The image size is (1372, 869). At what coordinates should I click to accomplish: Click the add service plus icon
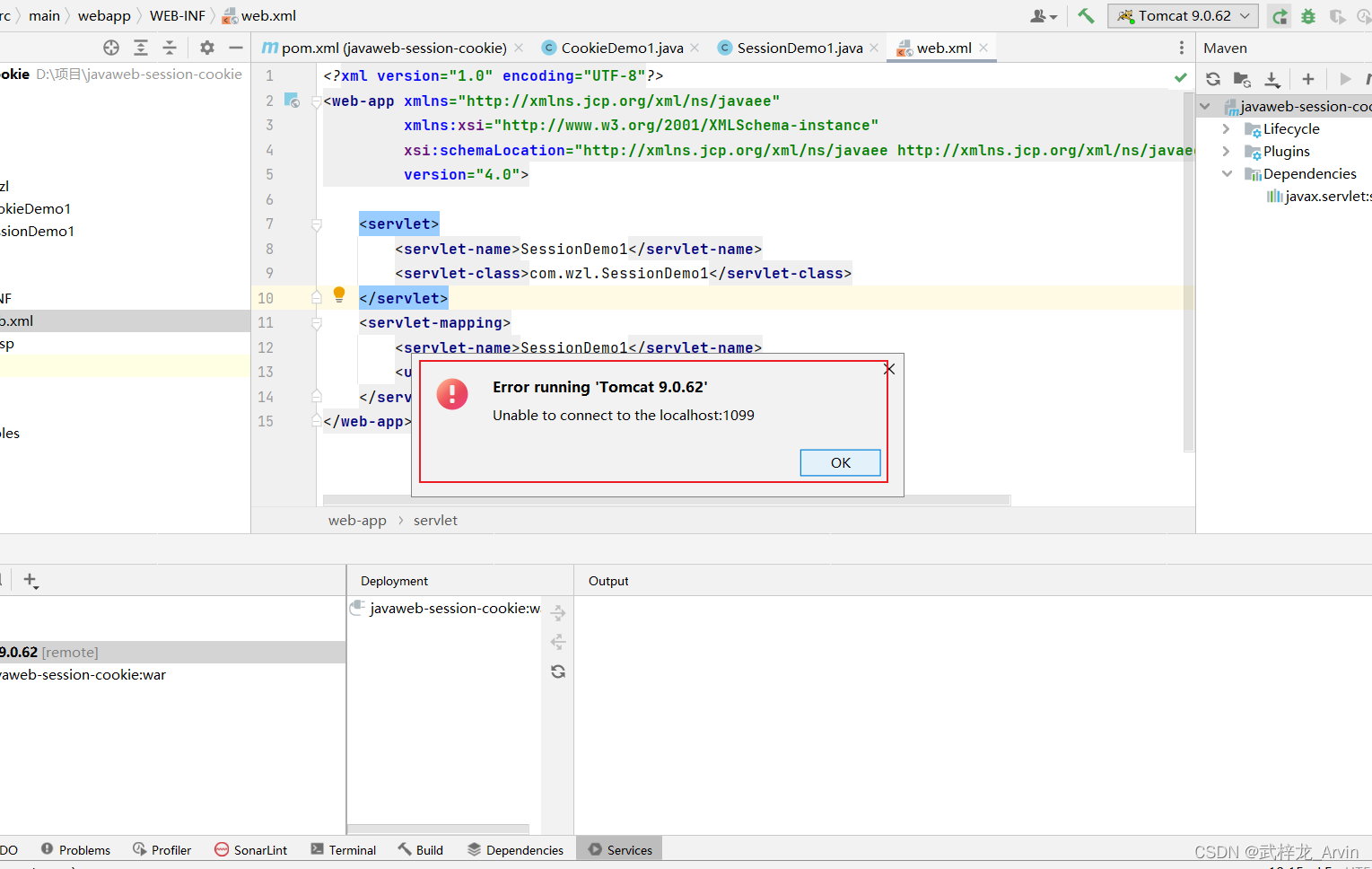[x=30, y=580]
